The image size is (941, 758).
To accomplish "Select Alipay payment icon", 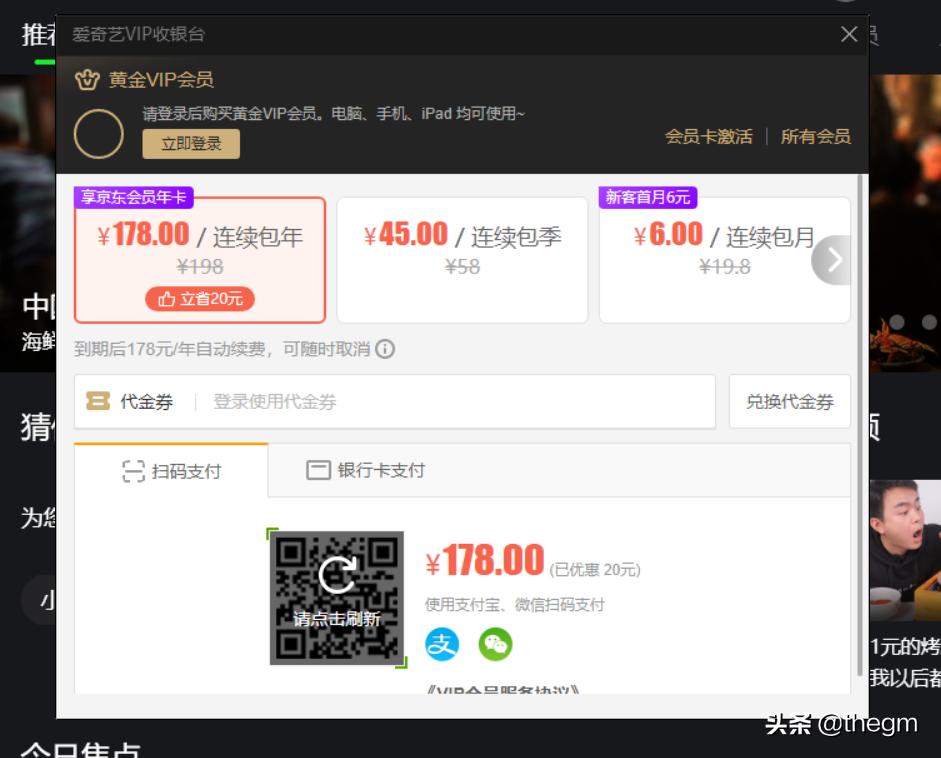I will coord(443,644).
